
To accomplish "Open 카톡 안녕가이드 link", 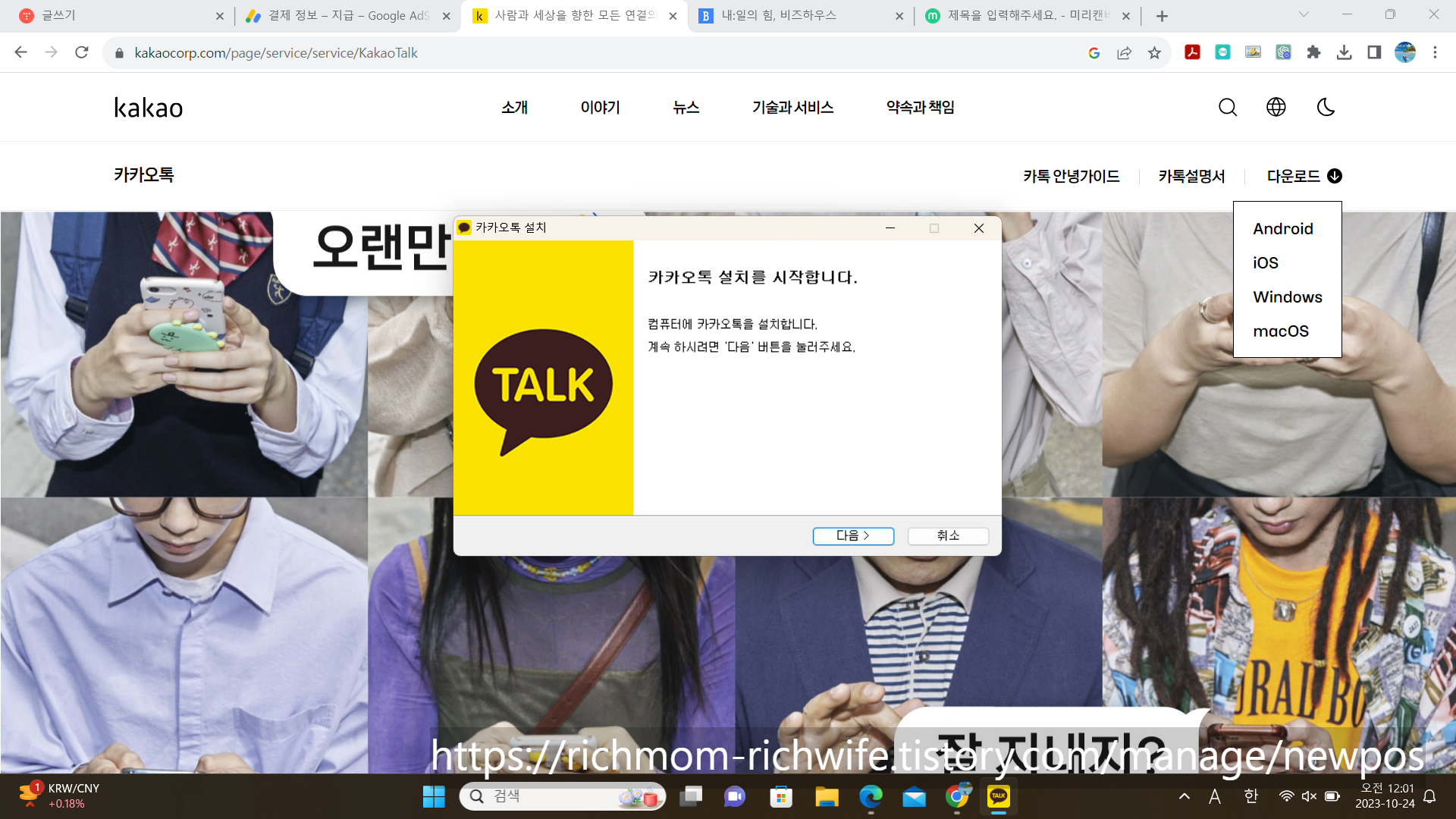I will pyautogui.click(x=1071, y=176).
